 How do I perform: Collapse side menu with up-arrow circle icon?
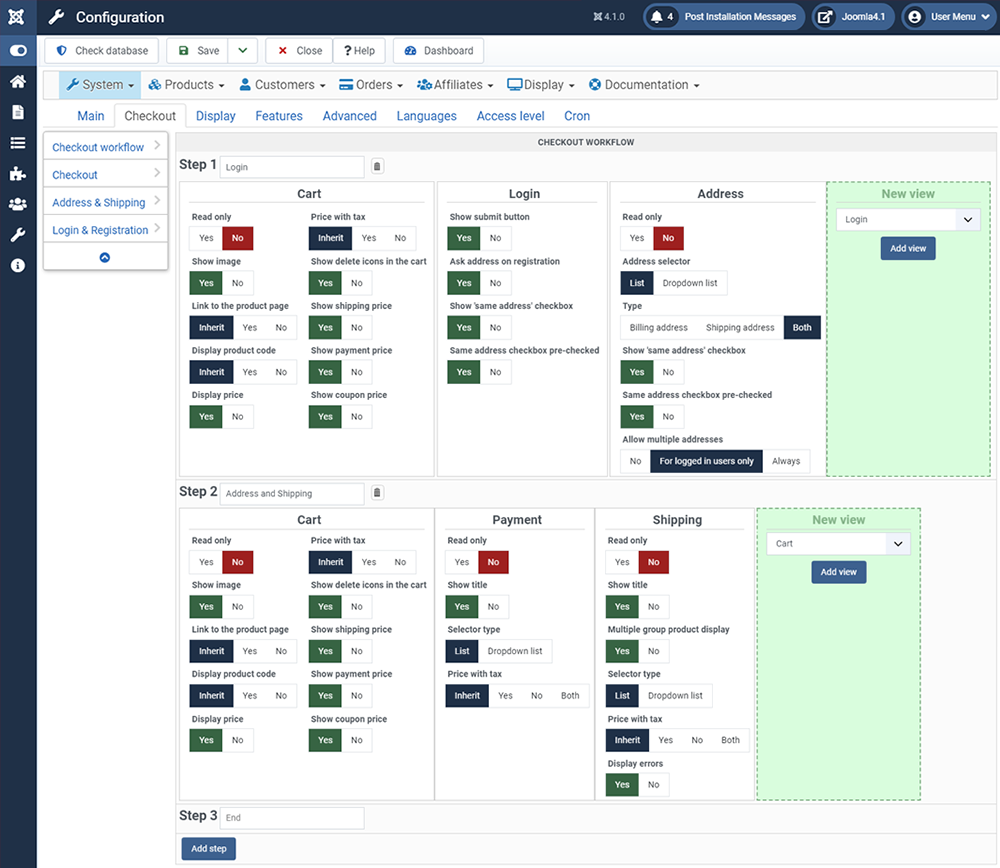point(105,258)
